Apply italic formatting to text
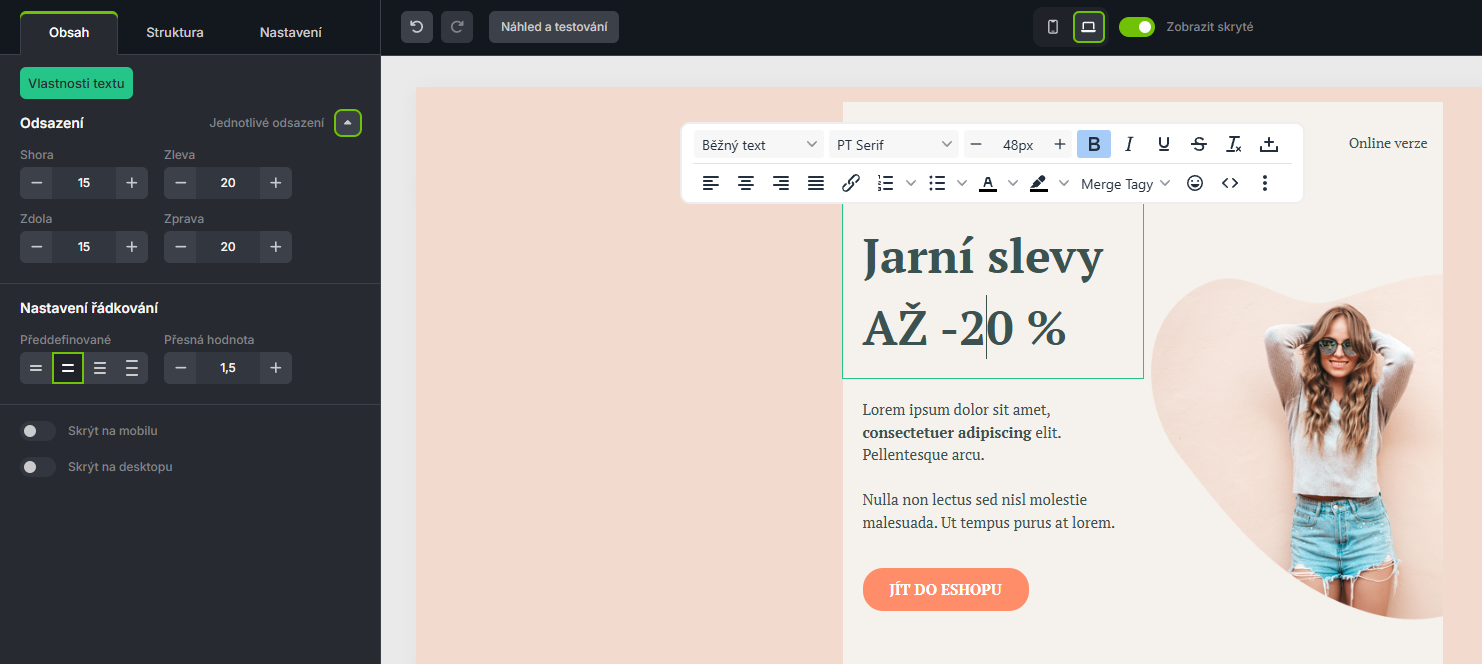The height and width of the screenshot is (664, 1482). pyautogui.click(x=1129, y=145)
